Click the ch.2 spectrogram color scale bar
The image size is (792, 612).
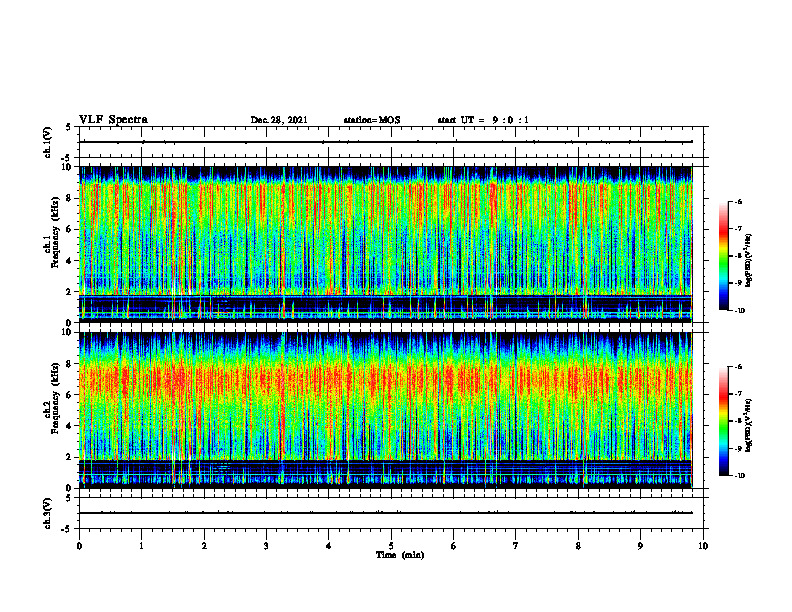tap(723, 421)
